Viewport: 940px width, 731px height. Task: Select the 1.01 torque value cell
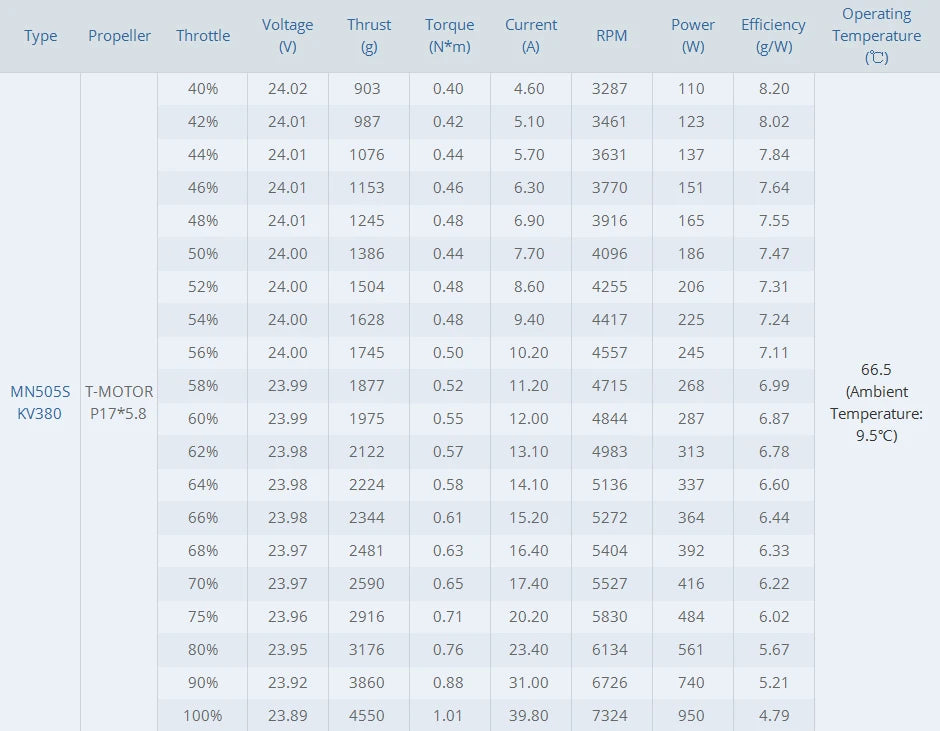448,716
